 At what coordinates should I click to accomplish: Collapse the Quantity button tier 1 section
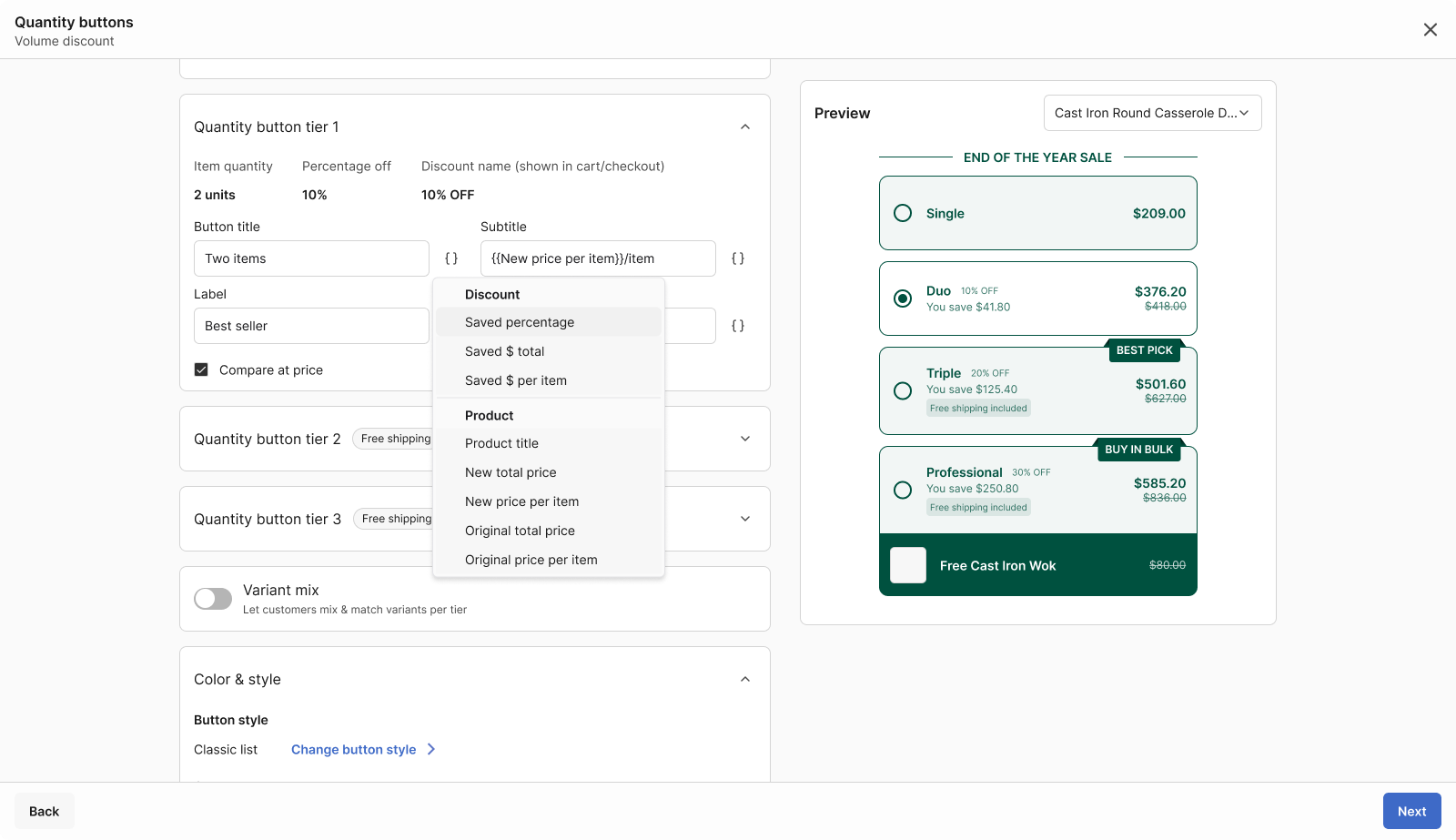(745, 127)
